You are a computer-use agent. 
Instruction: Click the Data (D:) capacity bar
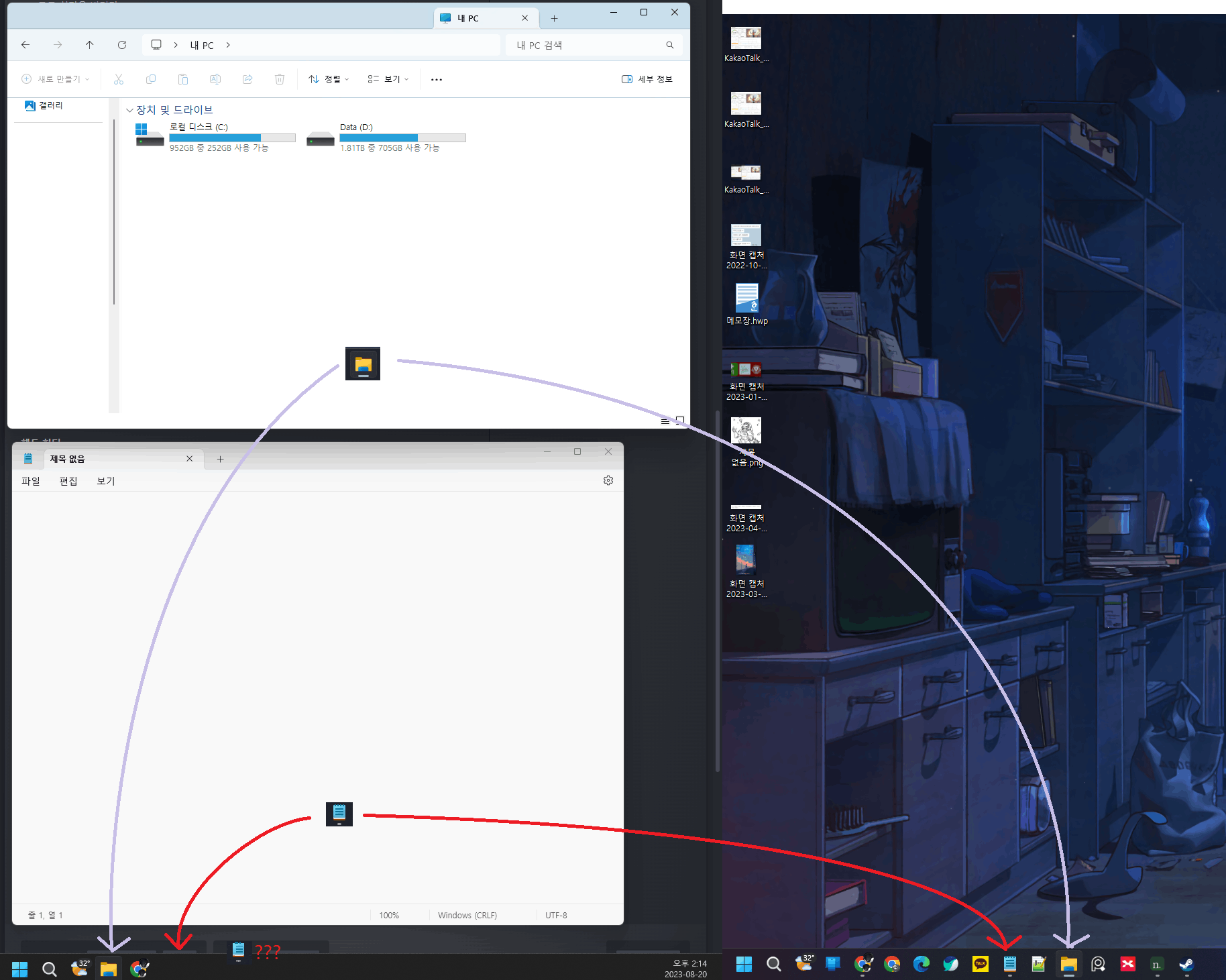tap(402, 138)
